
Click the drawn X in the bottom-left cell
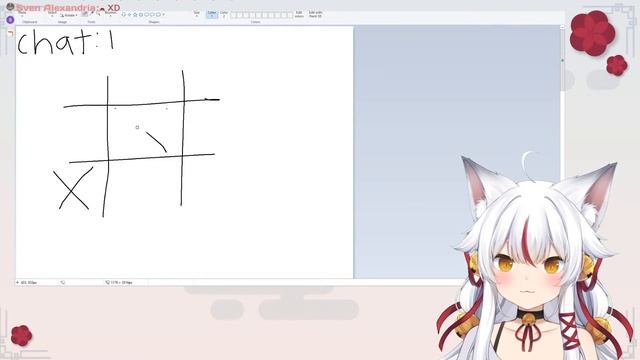pyautogui.click(x=73, y=188)
